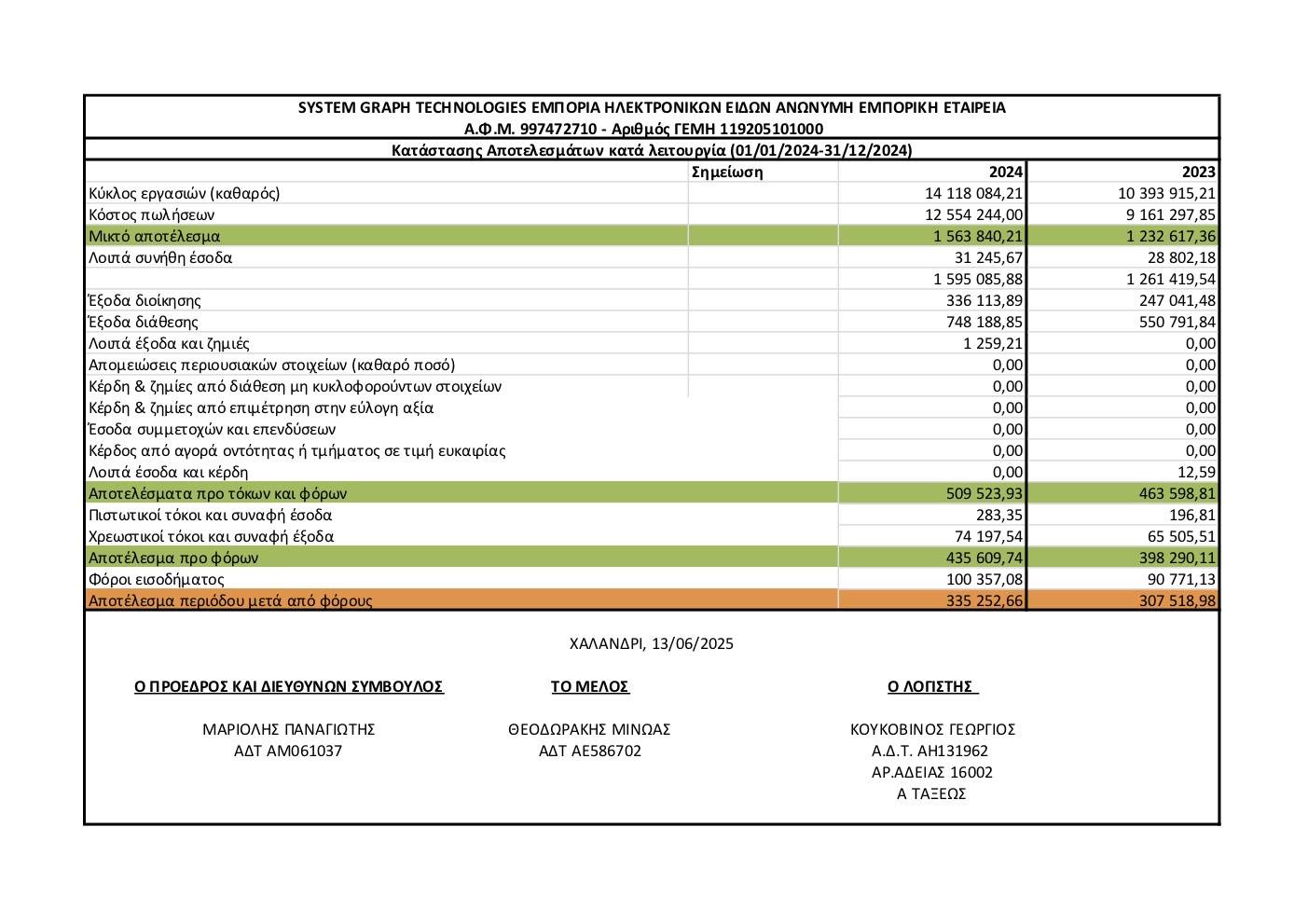Click the 2023 column header
The image size is (1308, 924).
(1198, 172)
